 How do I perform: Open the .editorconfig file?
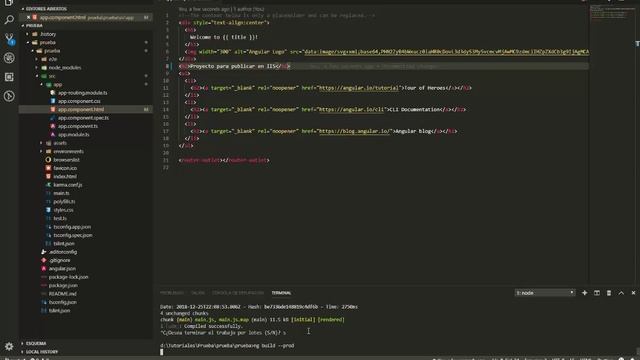pyautogui.click(x=63, y=252)
